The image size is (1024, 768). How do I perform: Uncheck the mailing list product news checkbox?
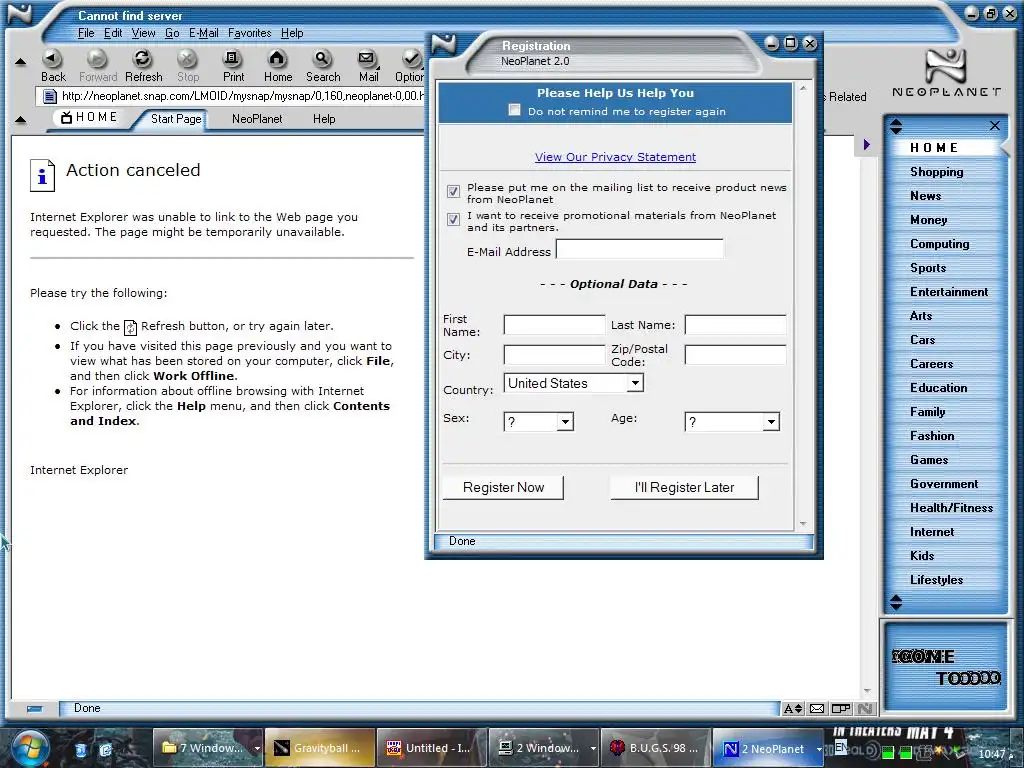point(453,191)
